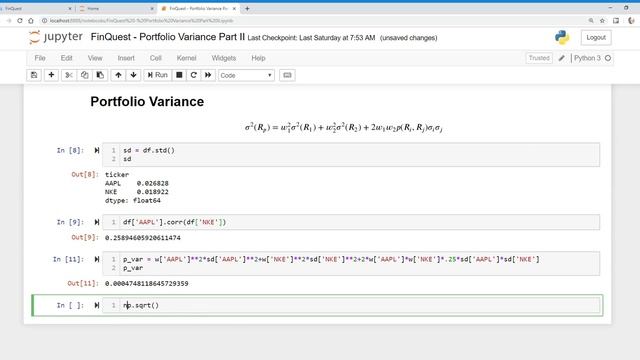Click the Logout button
This screenshot has width=640, height=360.
596,38
